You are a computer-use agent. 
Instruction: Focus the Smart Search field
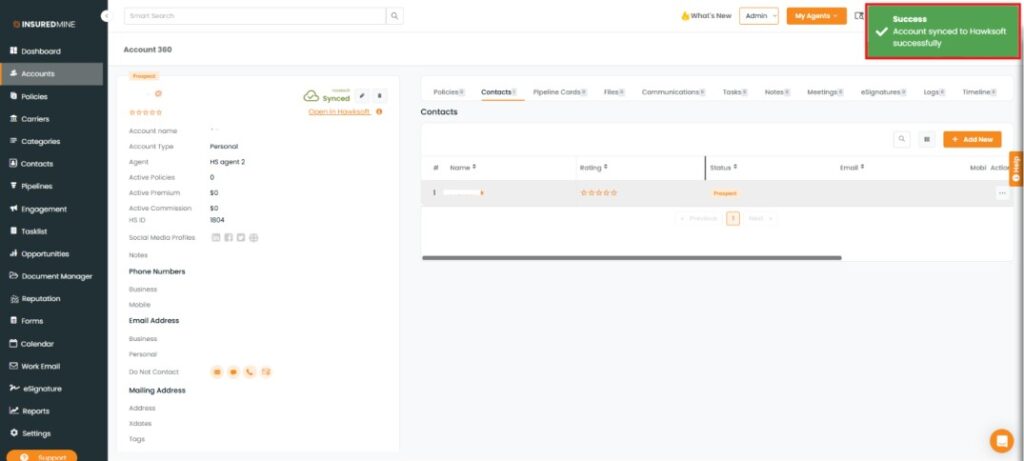[255, 16]
